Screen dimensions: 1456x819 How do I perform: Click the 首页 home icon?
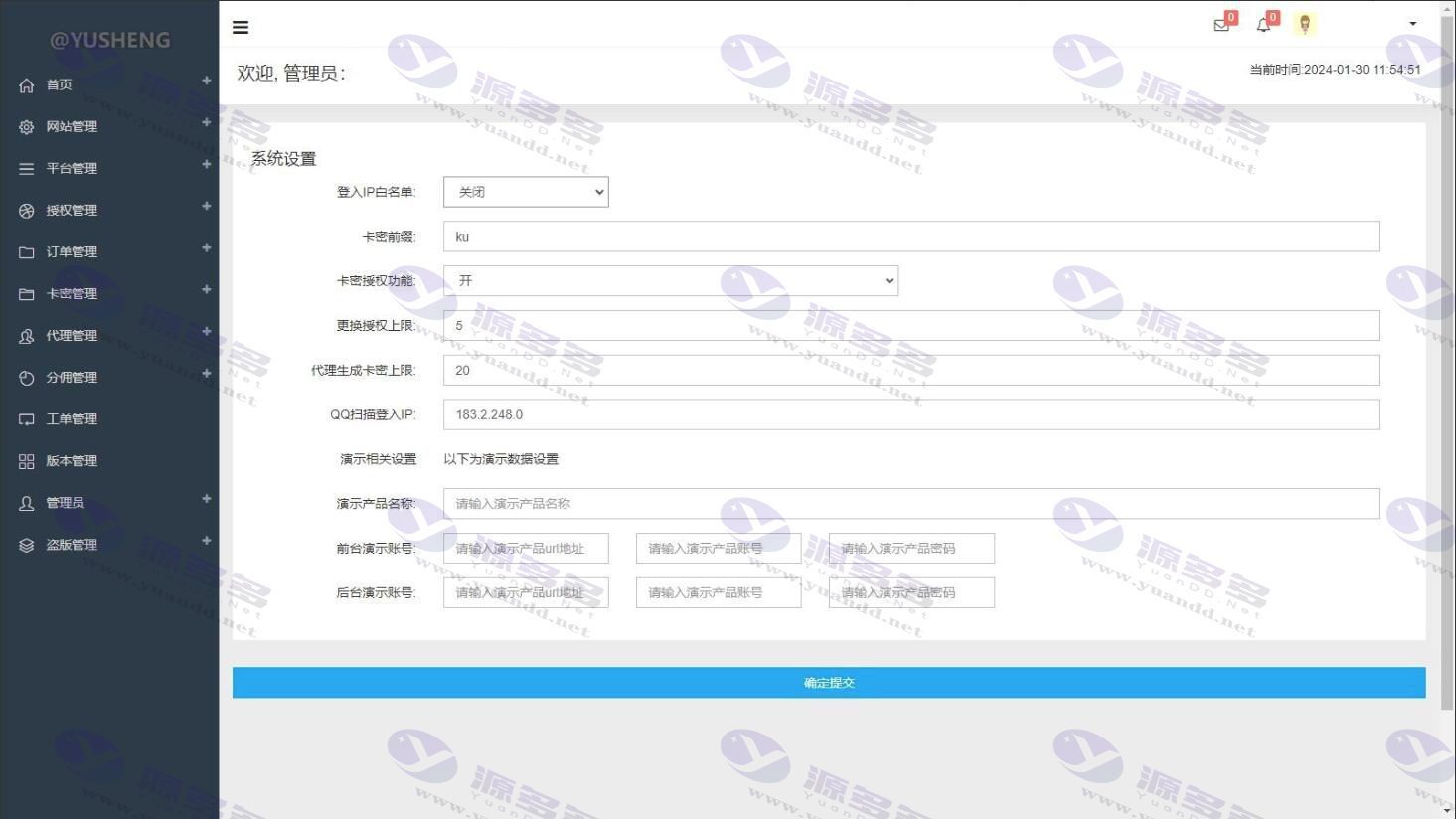coord(27,85)
